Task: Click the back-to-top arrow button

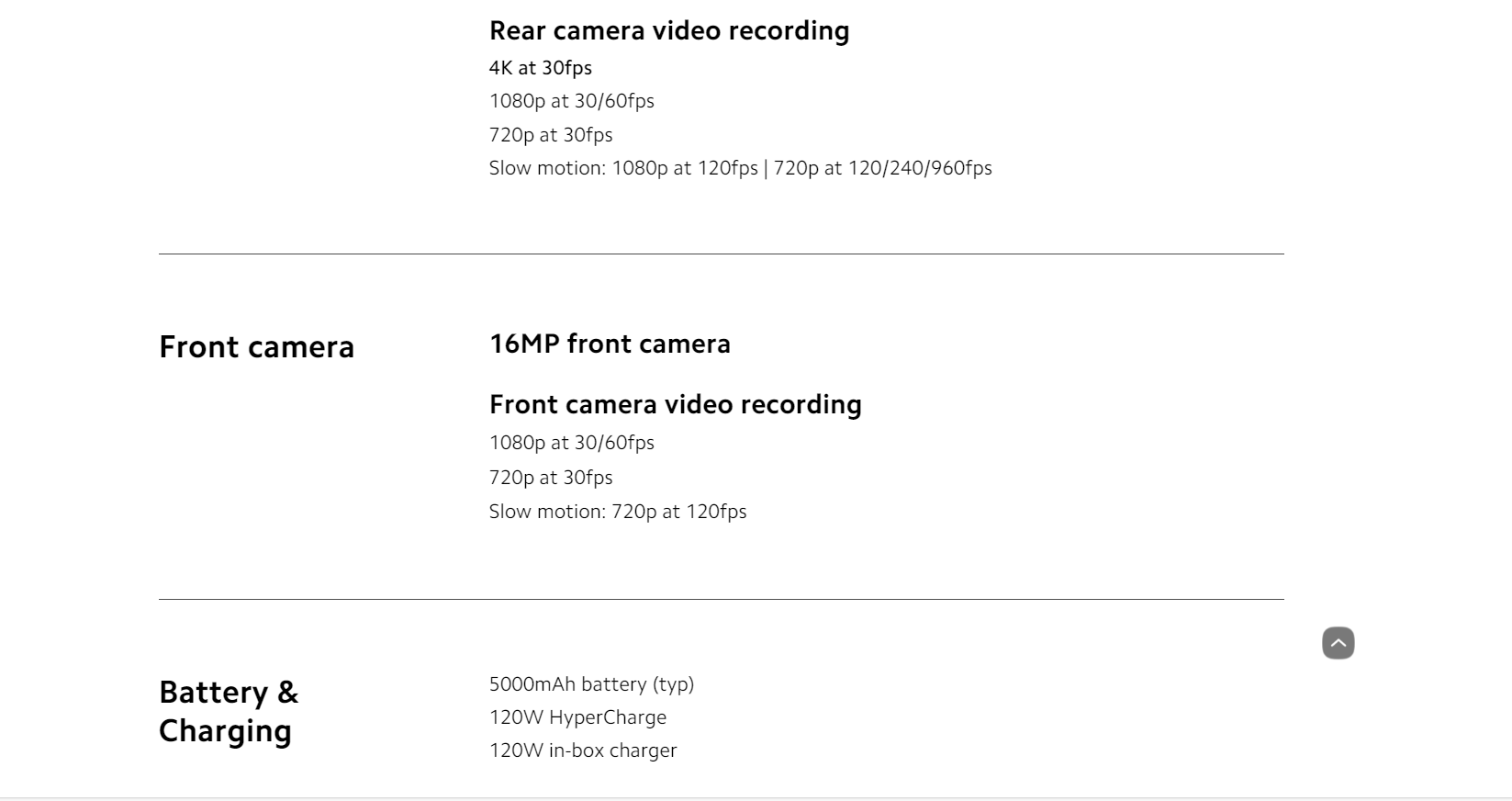Action: 1338,643
